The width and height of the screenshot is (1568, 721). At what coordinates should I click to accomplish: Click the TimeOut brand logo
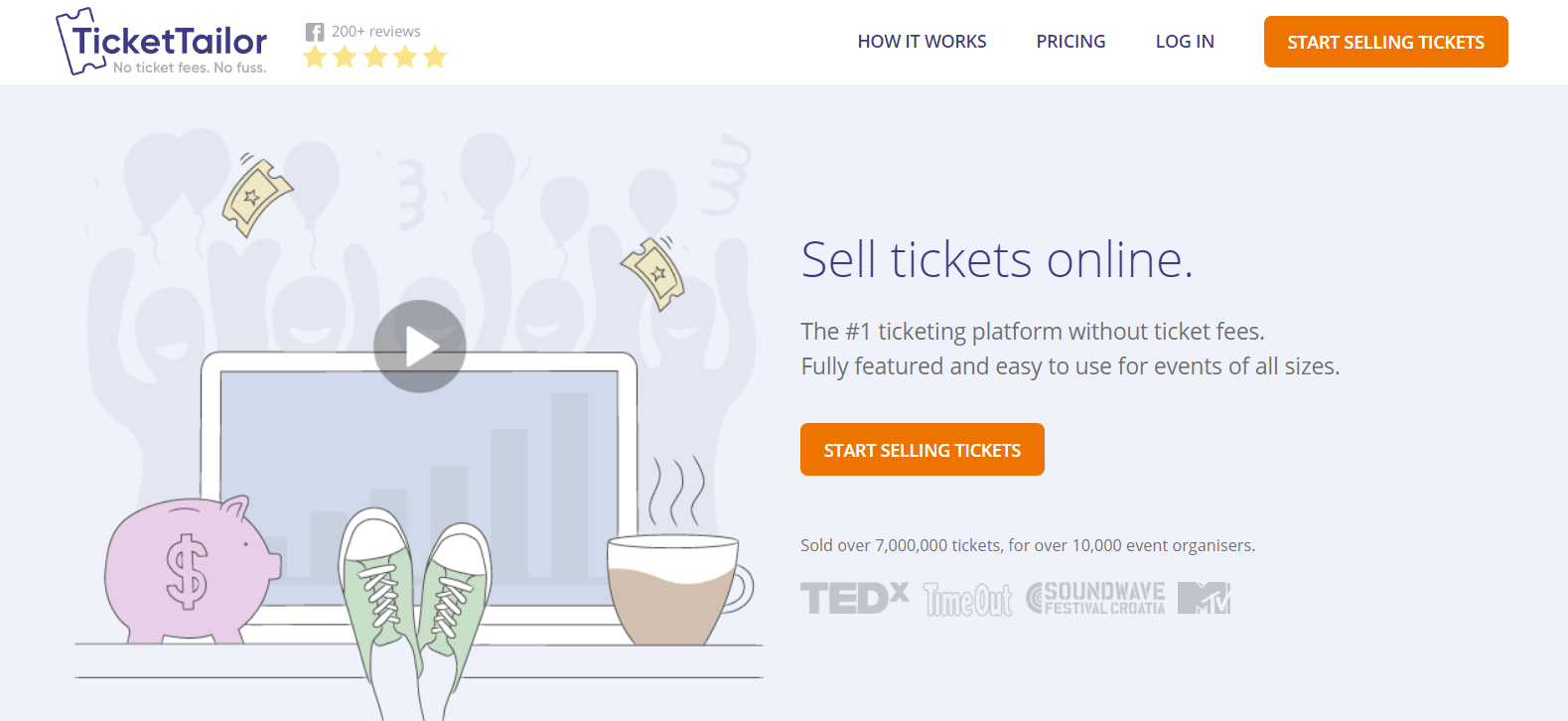coord(968,599)
